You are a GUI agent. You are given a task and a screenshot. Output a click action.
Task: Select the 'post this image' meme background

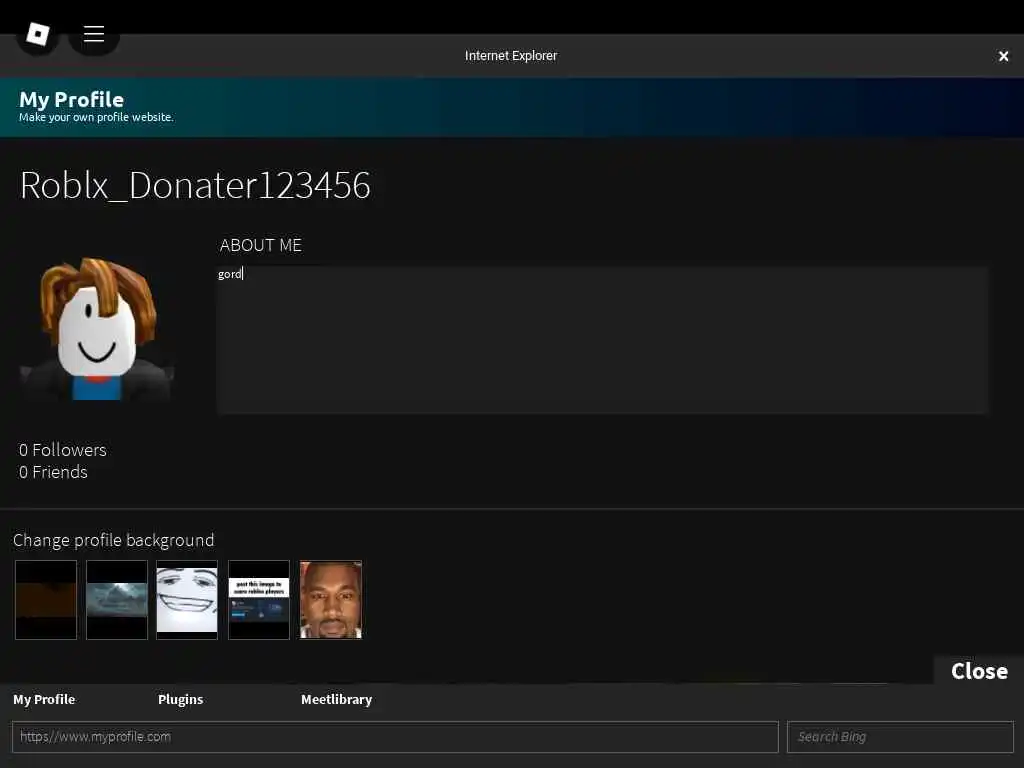[x=259, y=600]
